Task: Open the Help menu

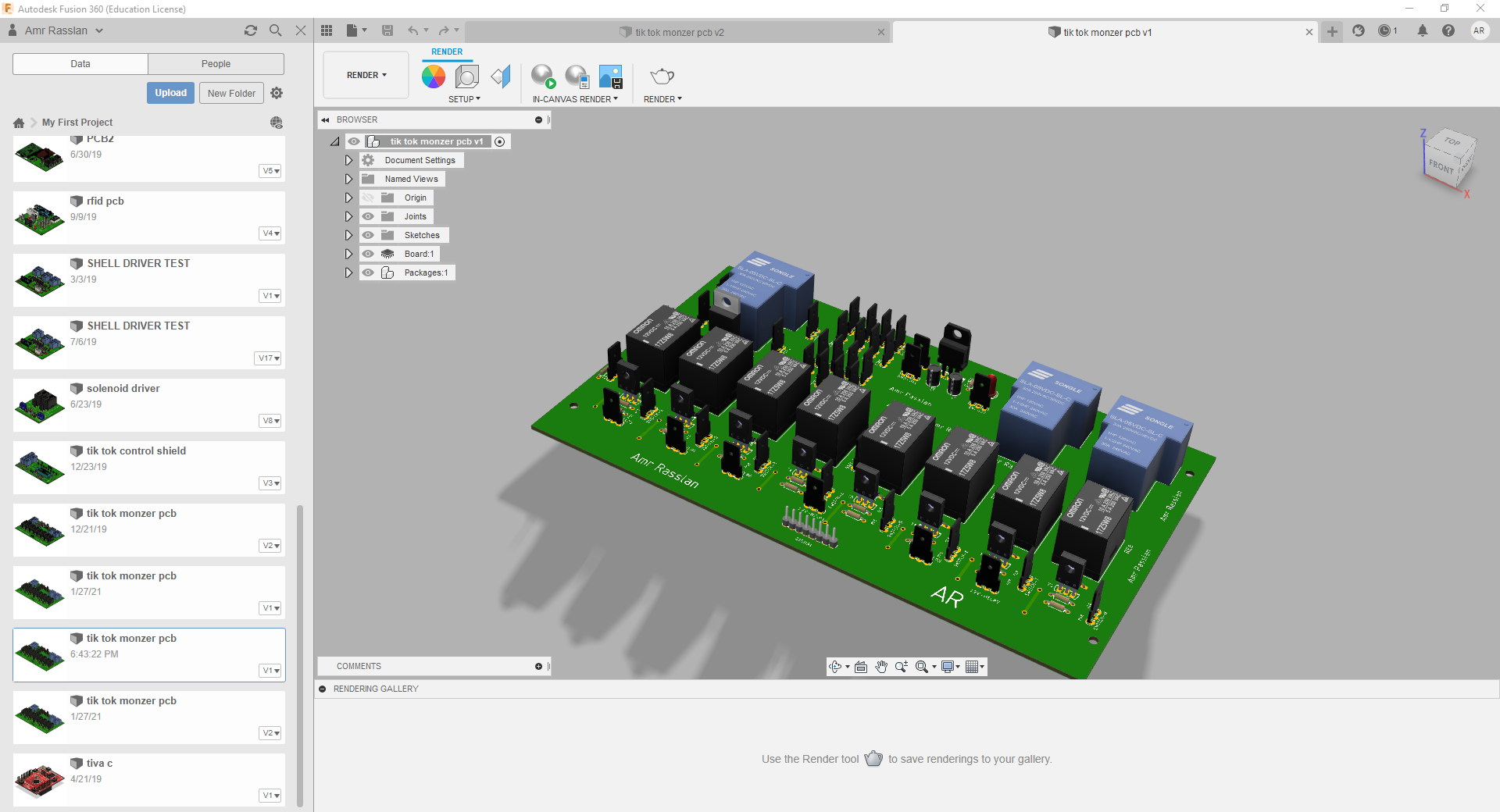Action: tap(1448, 30)
